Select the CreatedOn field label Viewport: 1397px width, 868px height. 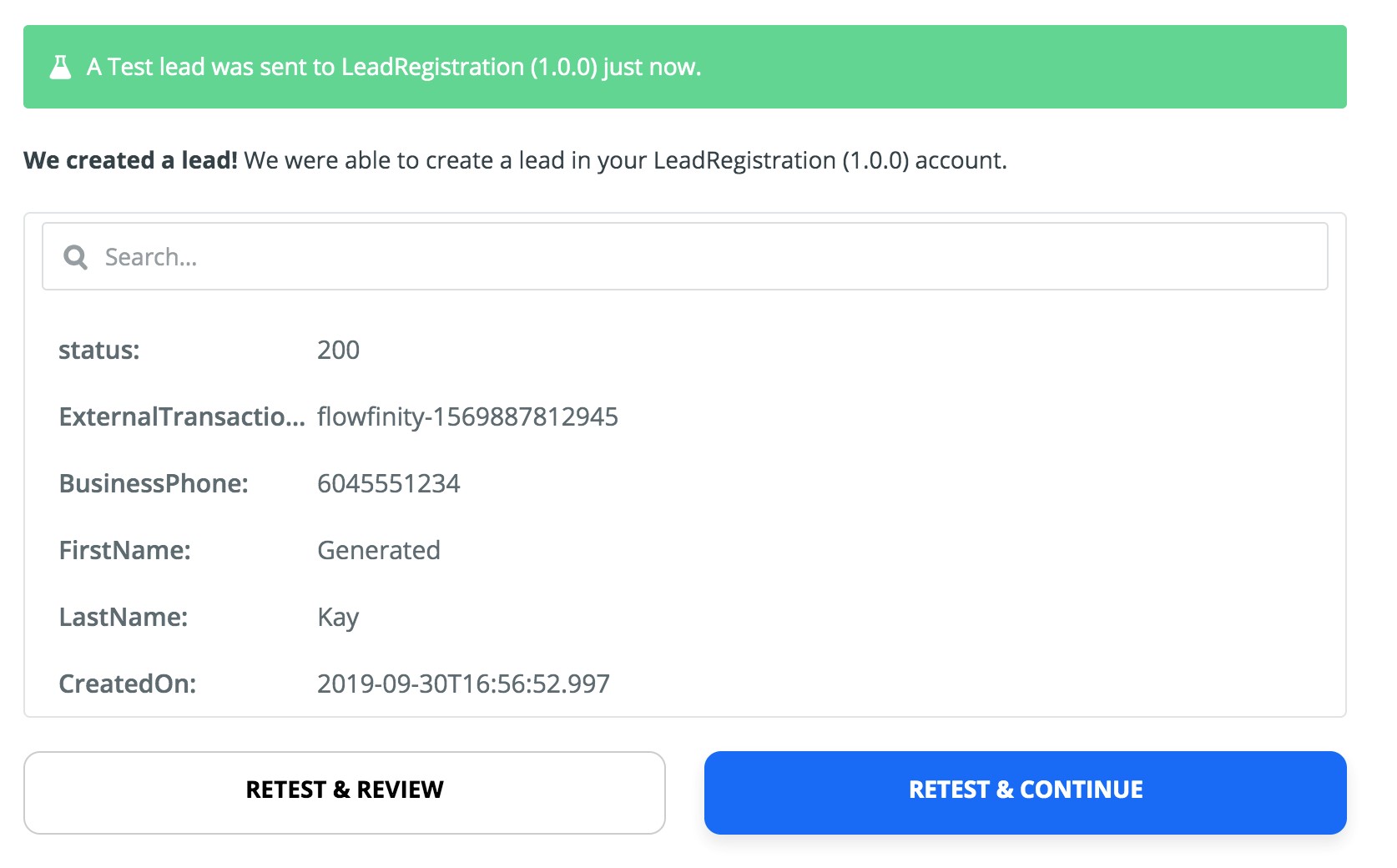pos(127,684)
